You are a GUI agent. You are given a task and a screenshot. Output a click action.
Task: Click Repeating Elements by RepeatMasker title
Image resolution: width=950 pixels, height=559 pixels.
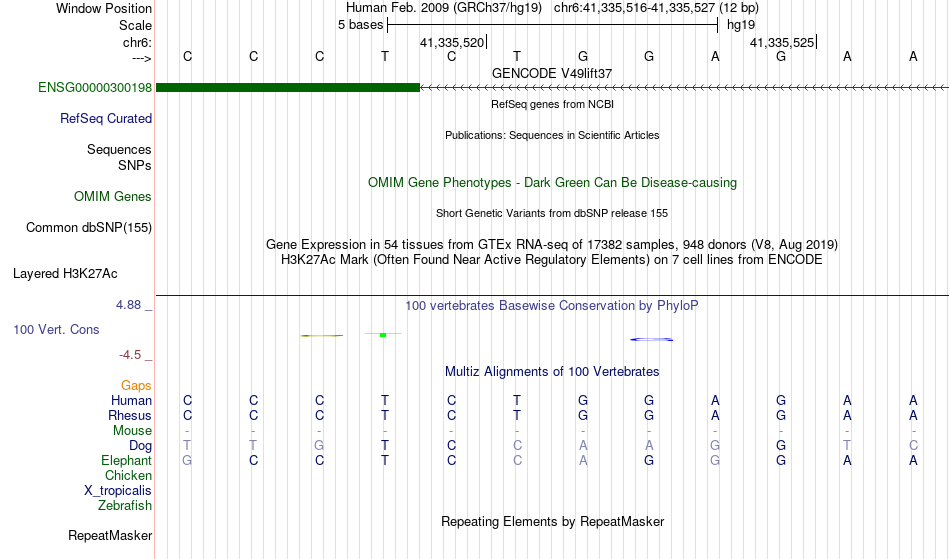[x=552, y=521]
